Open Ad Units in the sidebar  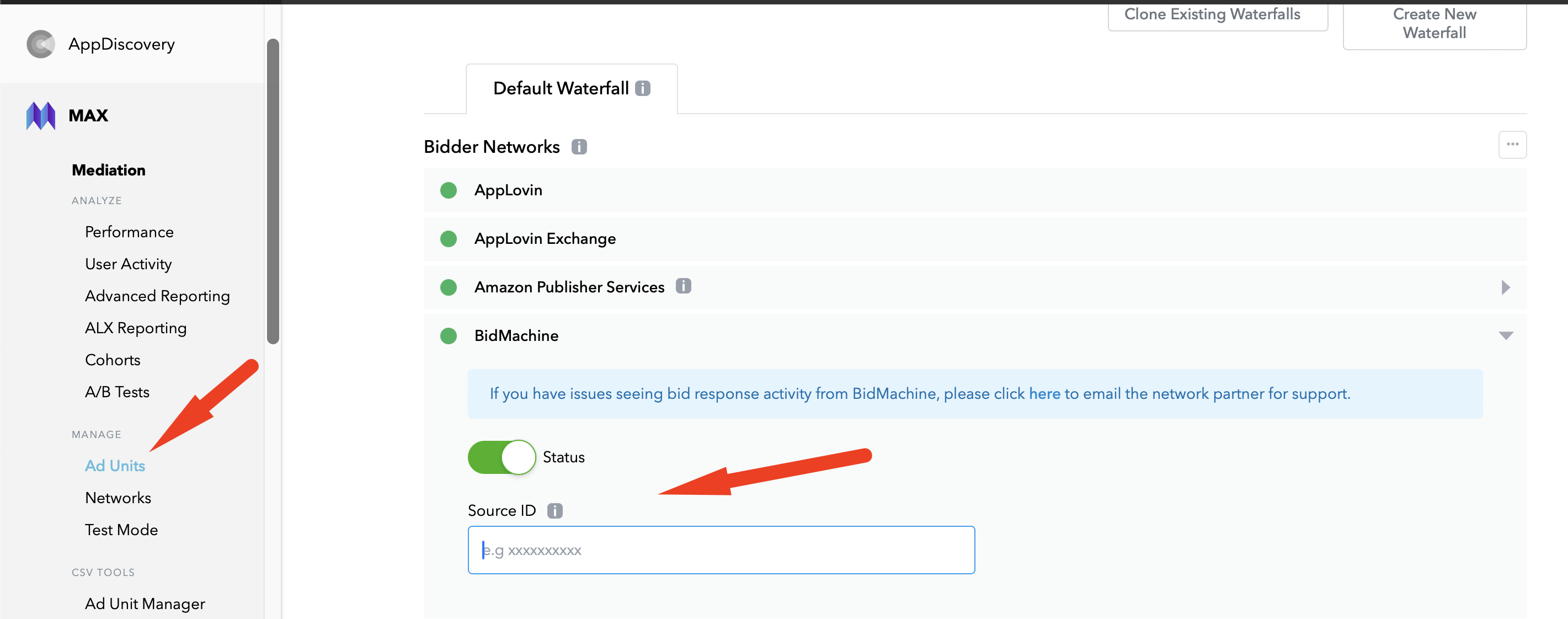[115, 466]
